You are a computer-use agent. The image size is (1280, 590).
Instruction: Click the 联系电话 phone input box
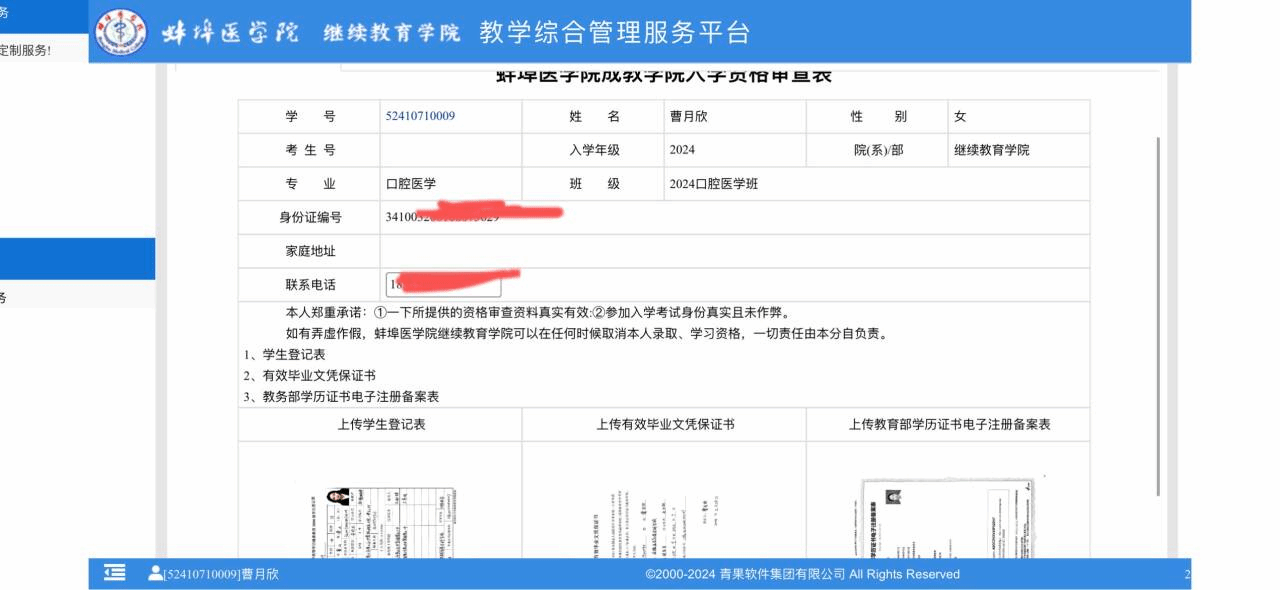click(443, 285)
